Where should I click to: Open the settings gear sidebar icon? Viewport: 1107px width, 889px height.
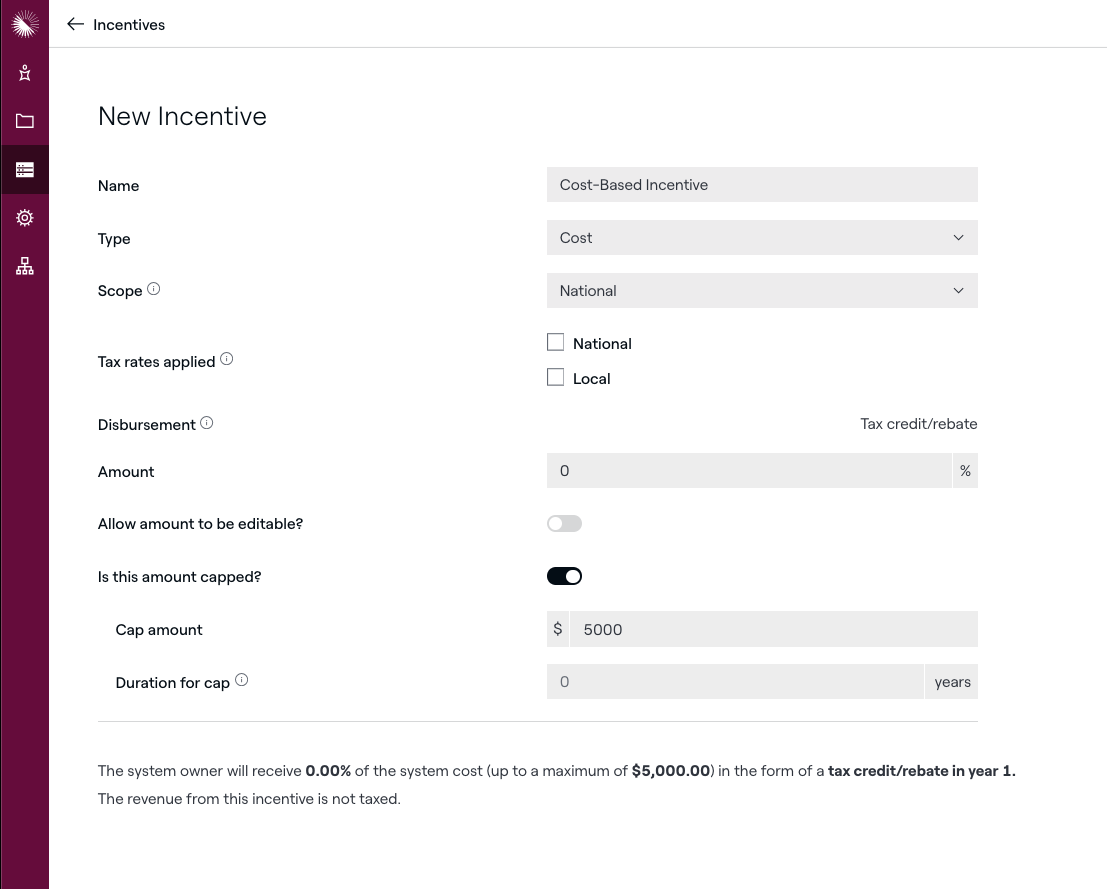(x=25, y=218)
